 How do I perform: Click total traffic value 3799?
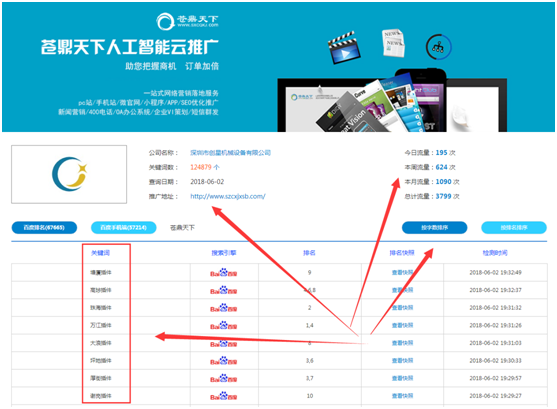[443, 197]
